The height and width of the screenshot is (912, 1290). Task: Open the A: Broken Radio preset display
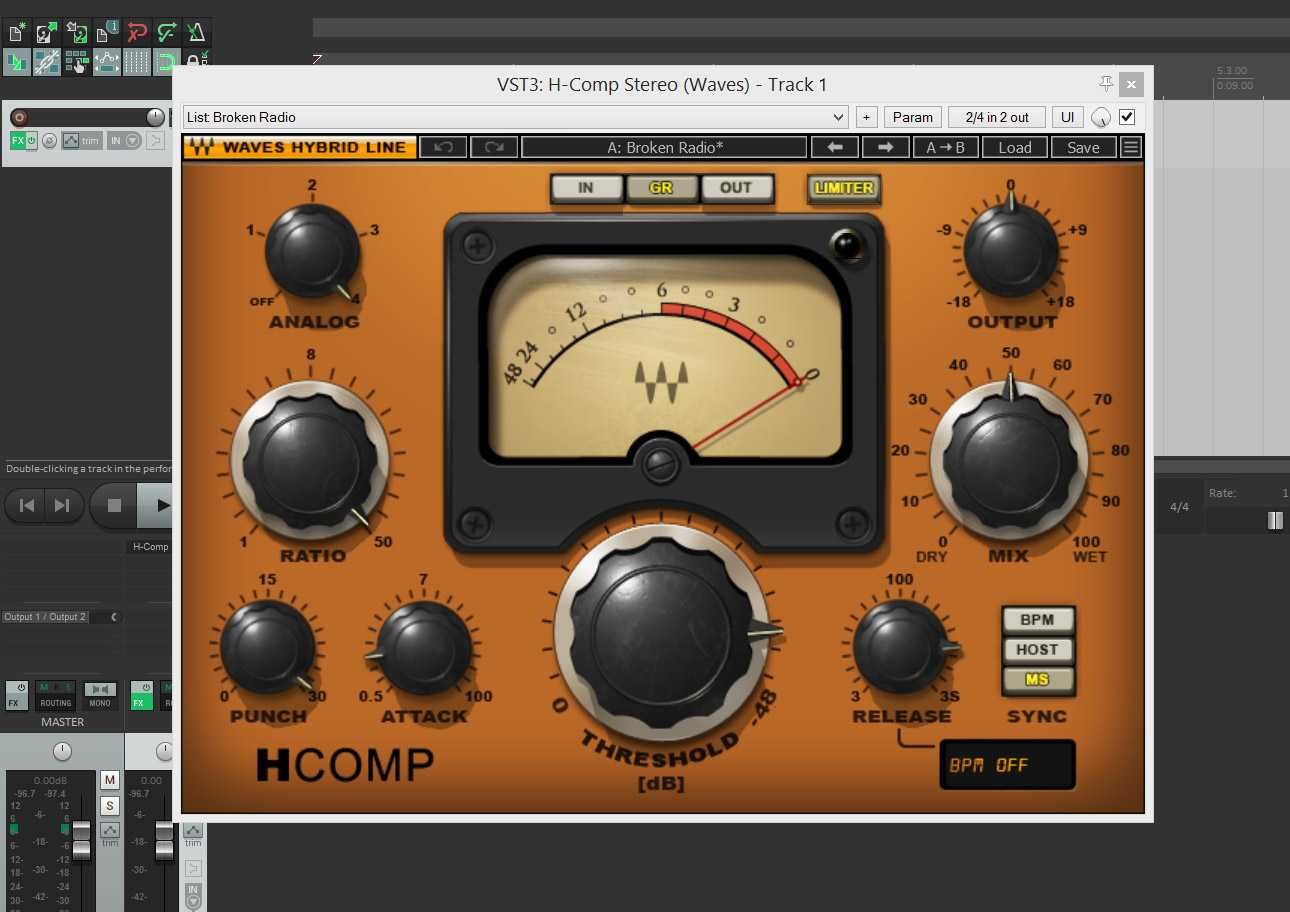pyautogui.click(x=664, y=148)
